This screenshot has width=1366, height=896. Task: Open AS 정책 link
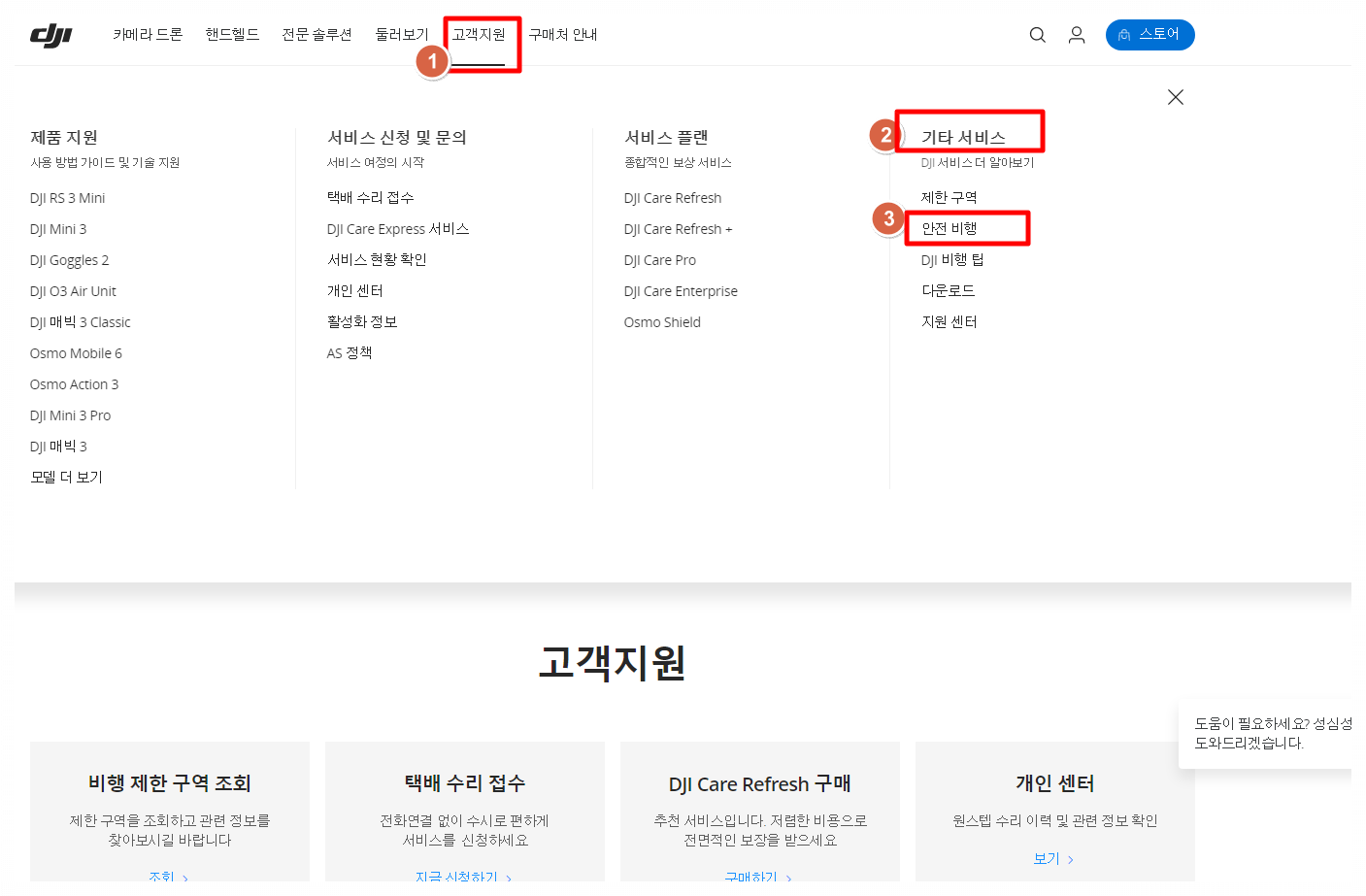pyautogui.click(x=350, y=353)
